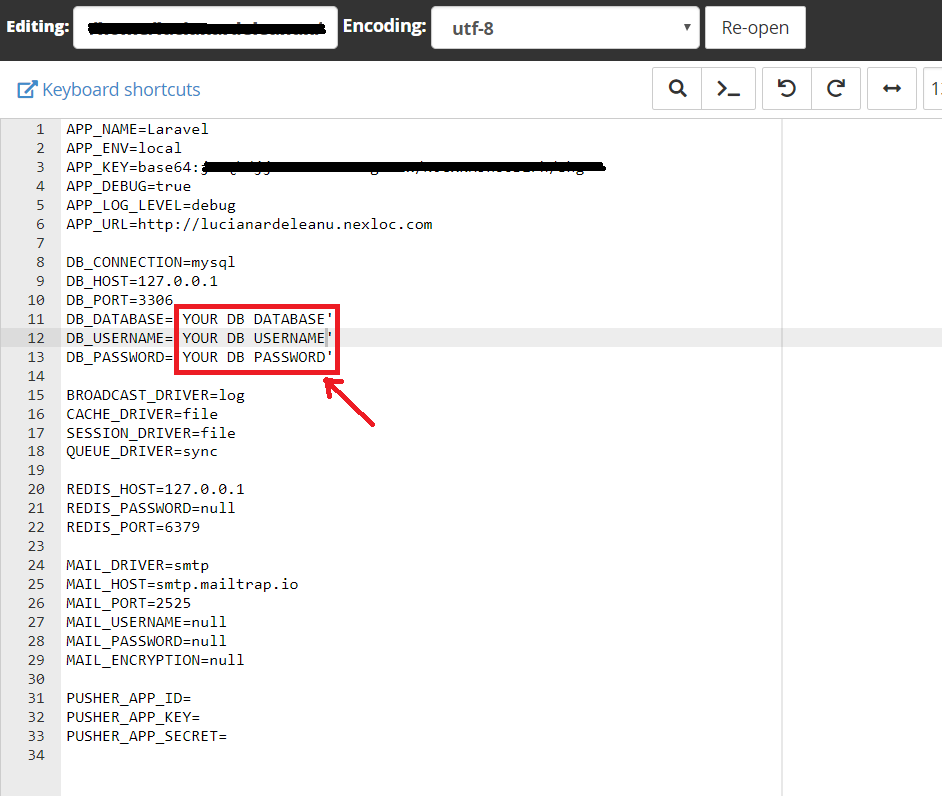Click on the APP_URL line
Viewport: 942px width, 796px height.
pyautogui.click(x=249, y=224)
